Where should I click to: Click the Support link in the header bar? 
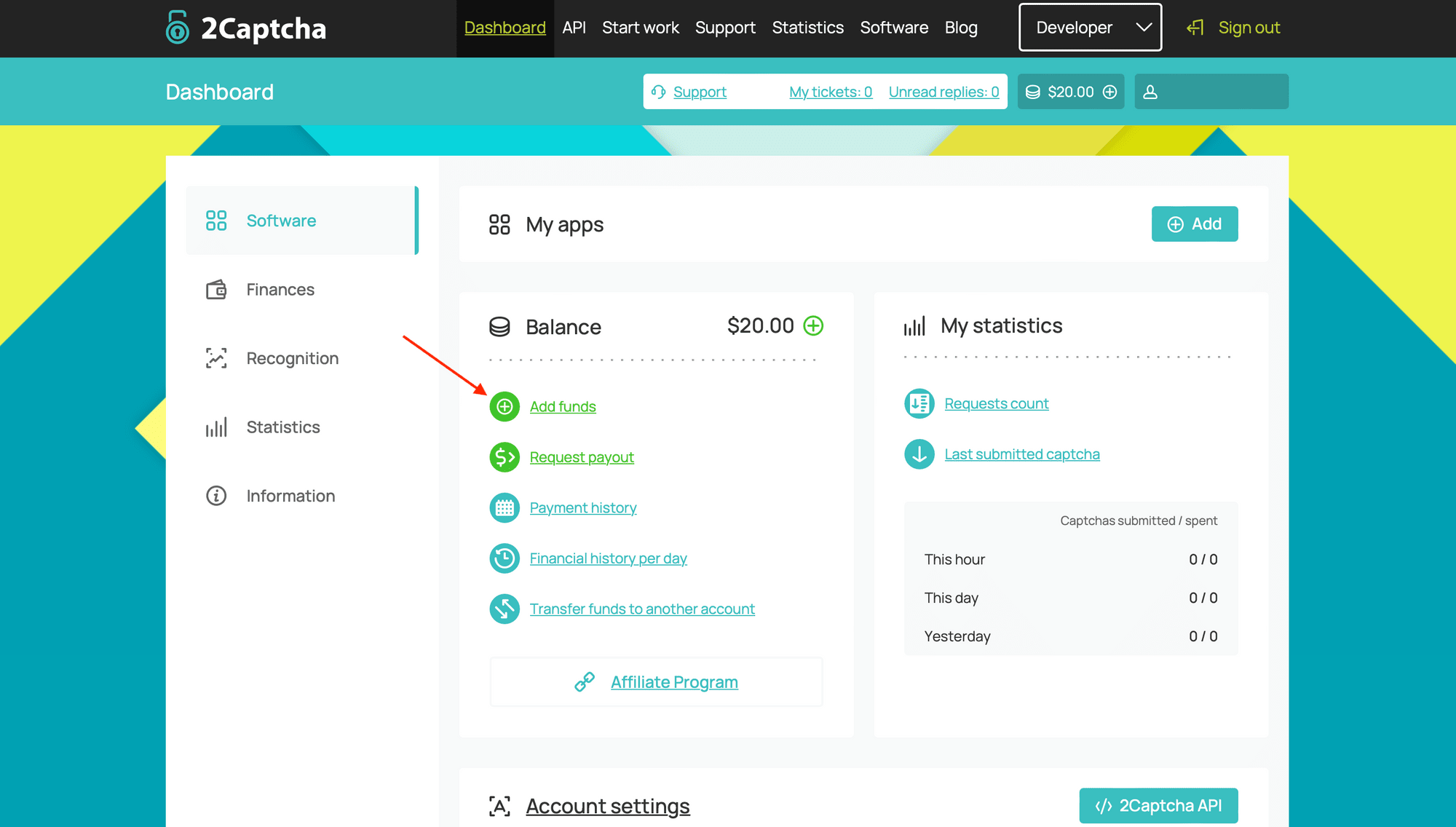coord(700,92)
